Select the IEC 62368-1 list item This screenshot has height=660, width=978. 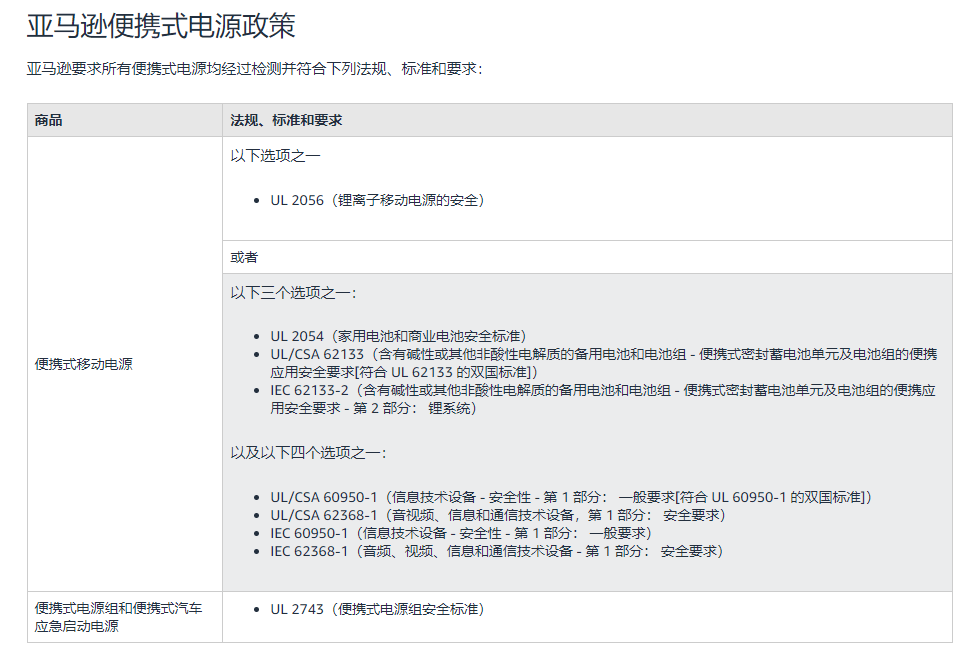click(x=496, y=551)
